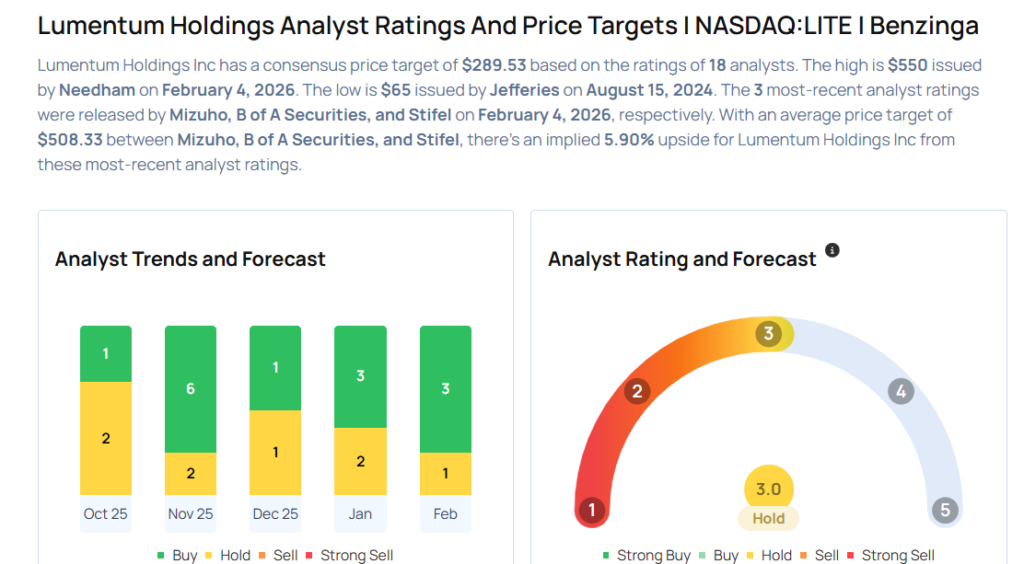Click the info icon beside Analyst Rating title
The height and width of the screenshot is (564, 1024).
pos(832,250)
